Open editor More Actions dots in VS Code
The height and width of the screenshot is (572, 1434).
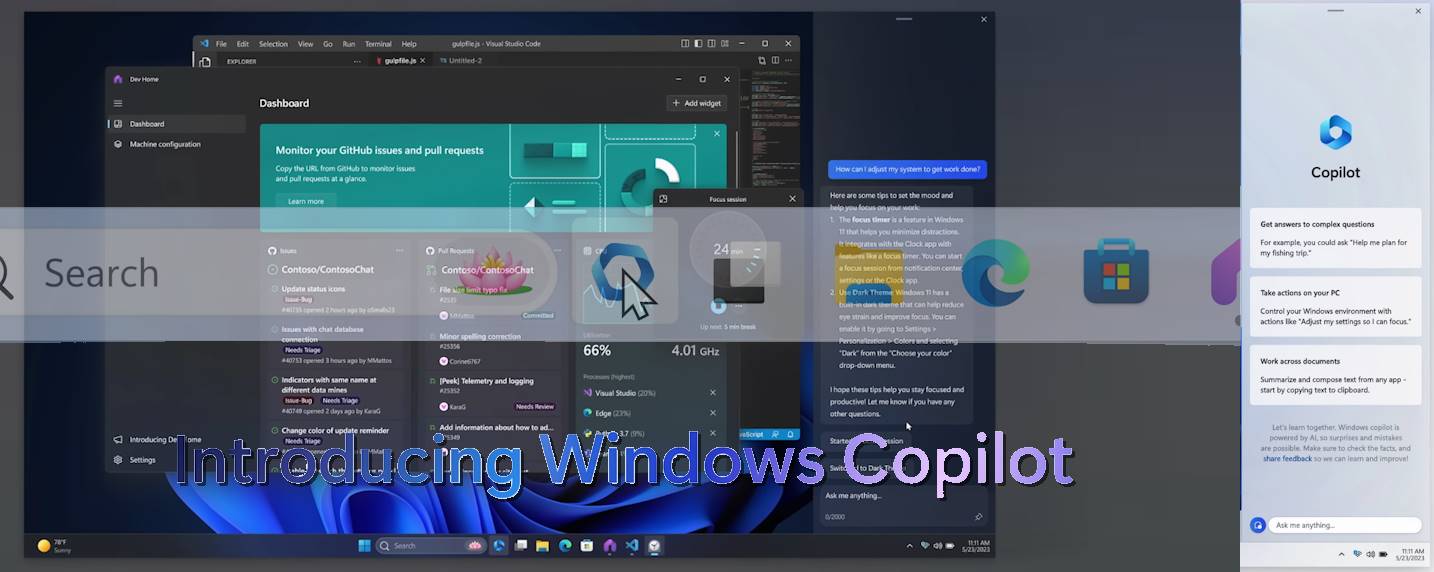(789, 61)
